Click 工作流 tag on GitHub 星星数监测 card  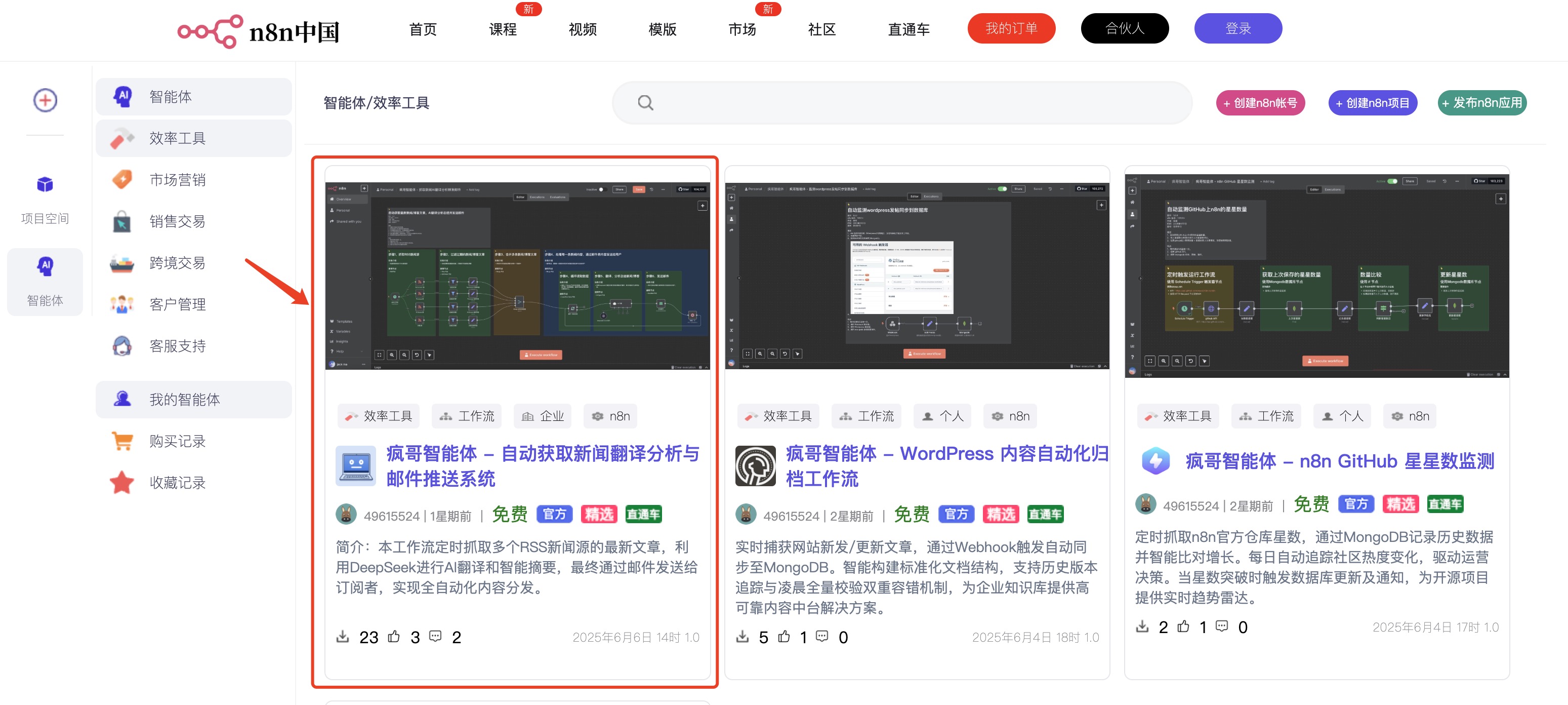click(x=1267, y=416)
